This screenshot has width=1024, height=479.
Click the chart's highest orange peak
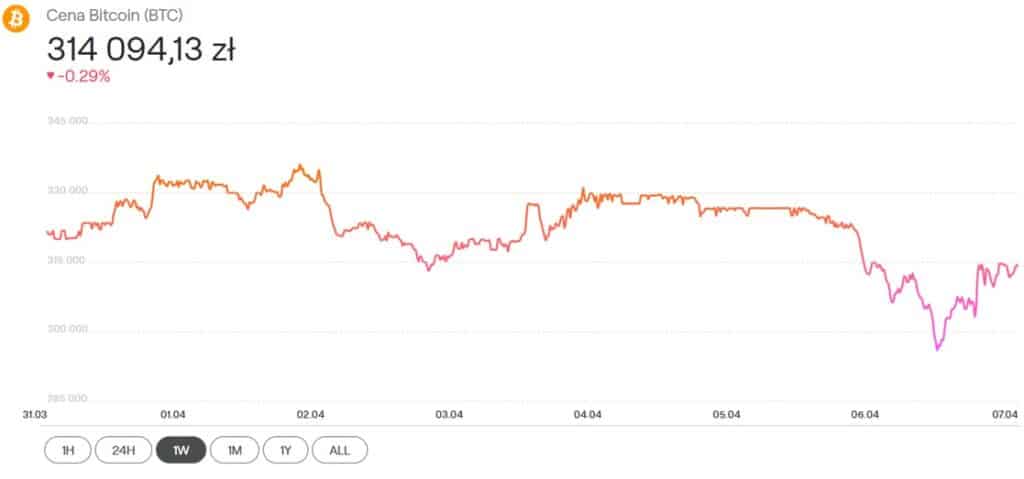[299, 165]
